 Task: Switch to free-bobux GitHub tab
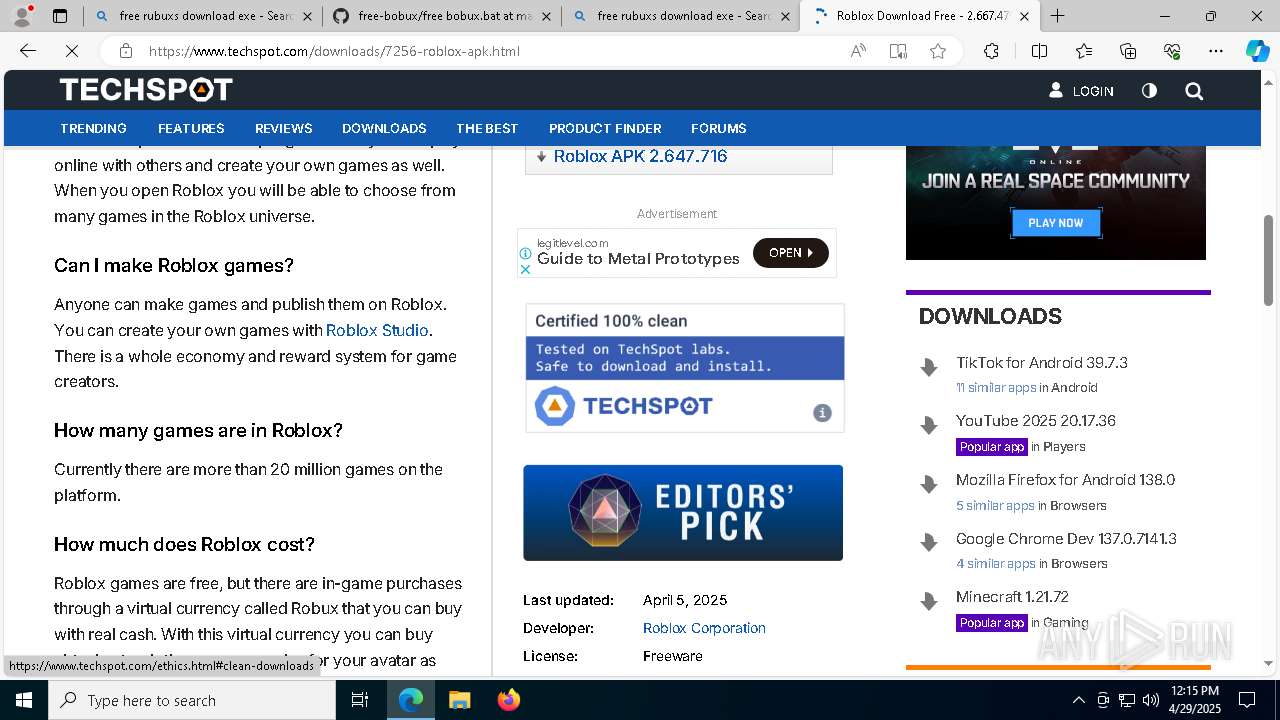point(441,16)
